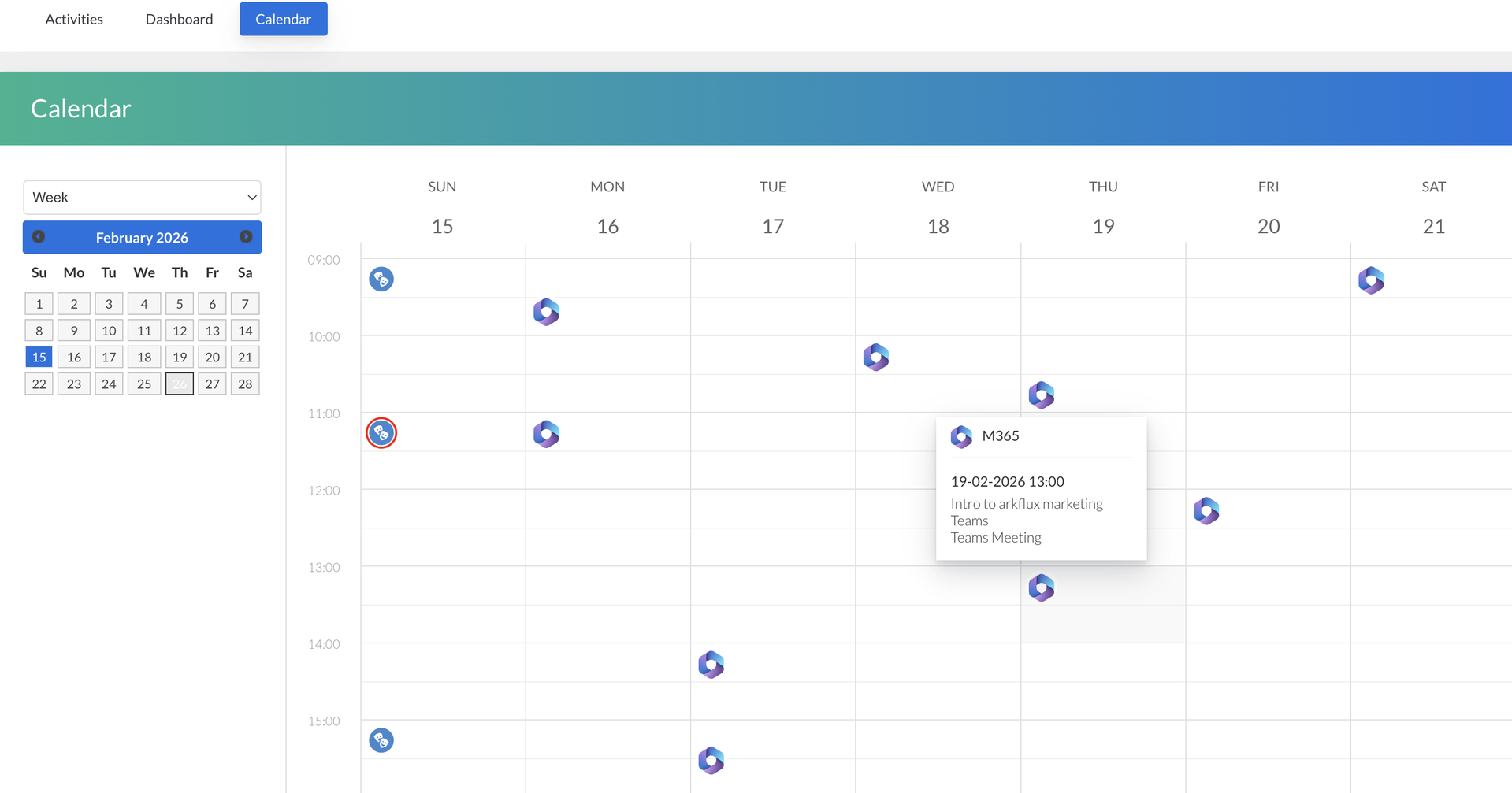The height and width of the screenshot is (793, 1512).
Task: Open the Thursday 10:30 M365 event icon
Action: [x=1041, y=395]
